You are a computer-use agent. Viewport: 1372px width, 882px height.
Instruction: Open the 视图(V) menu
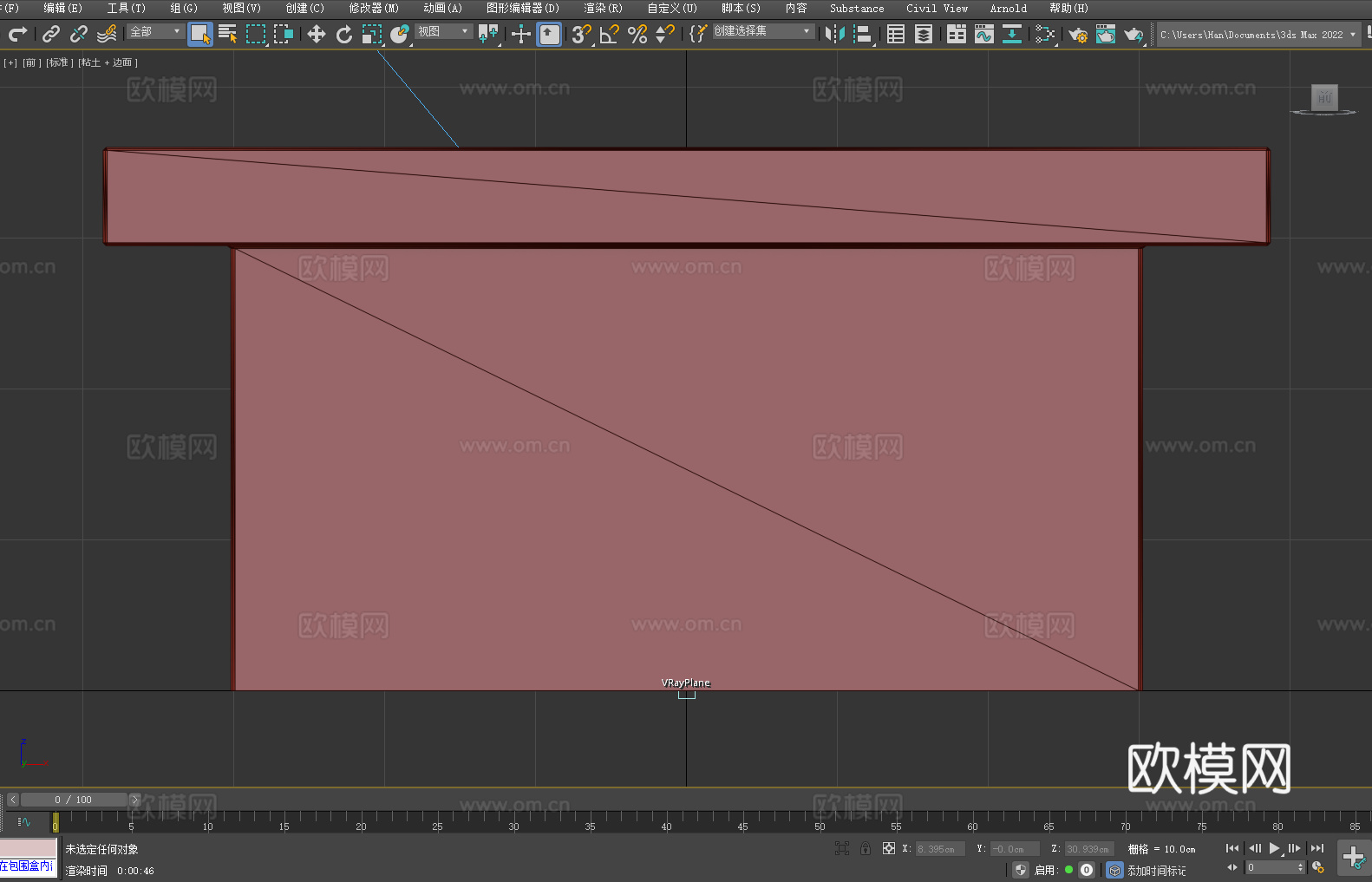tap(241, 8)
